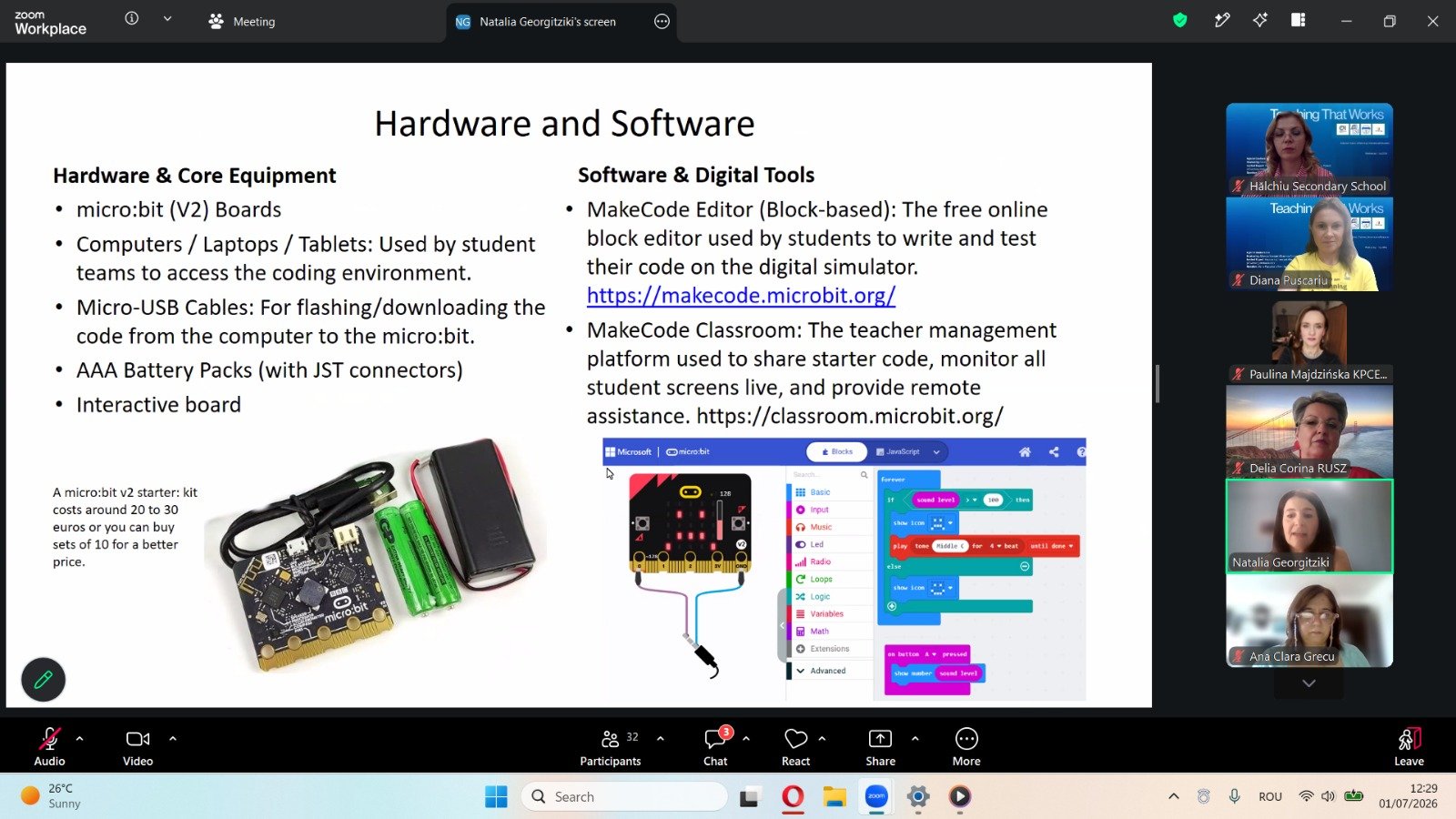Open the More options menu
The width and height of the screenshot is (1456, 819).
click(966, 747)
